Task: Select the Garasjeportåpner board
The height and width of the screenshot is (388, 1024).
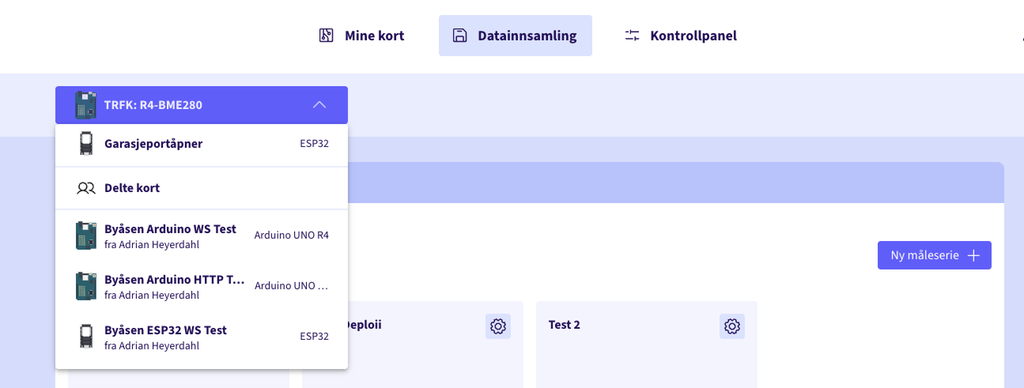Action: pos(201,144)
